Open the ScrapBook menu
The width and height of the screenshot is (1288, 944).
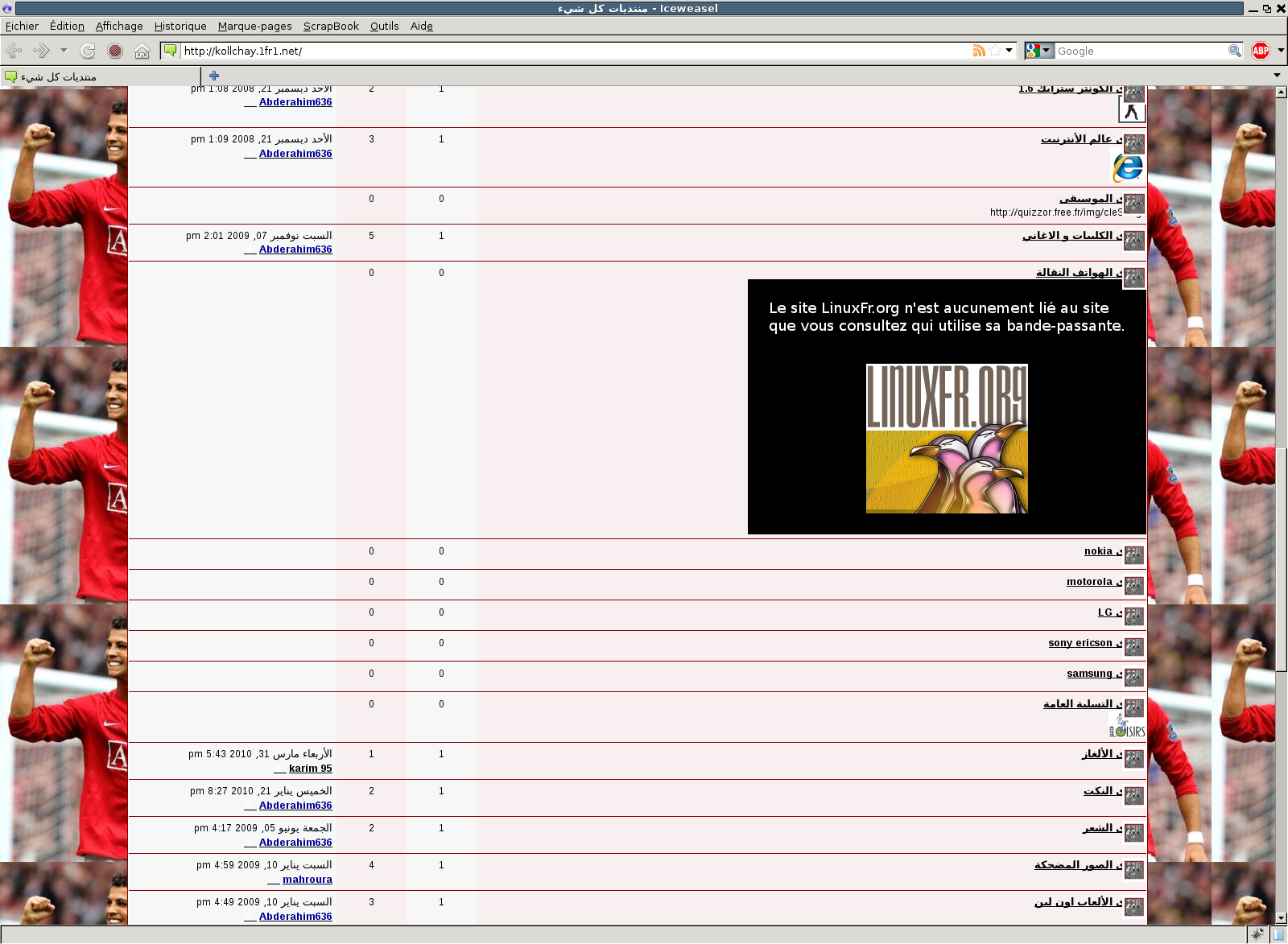pos(331,26)
